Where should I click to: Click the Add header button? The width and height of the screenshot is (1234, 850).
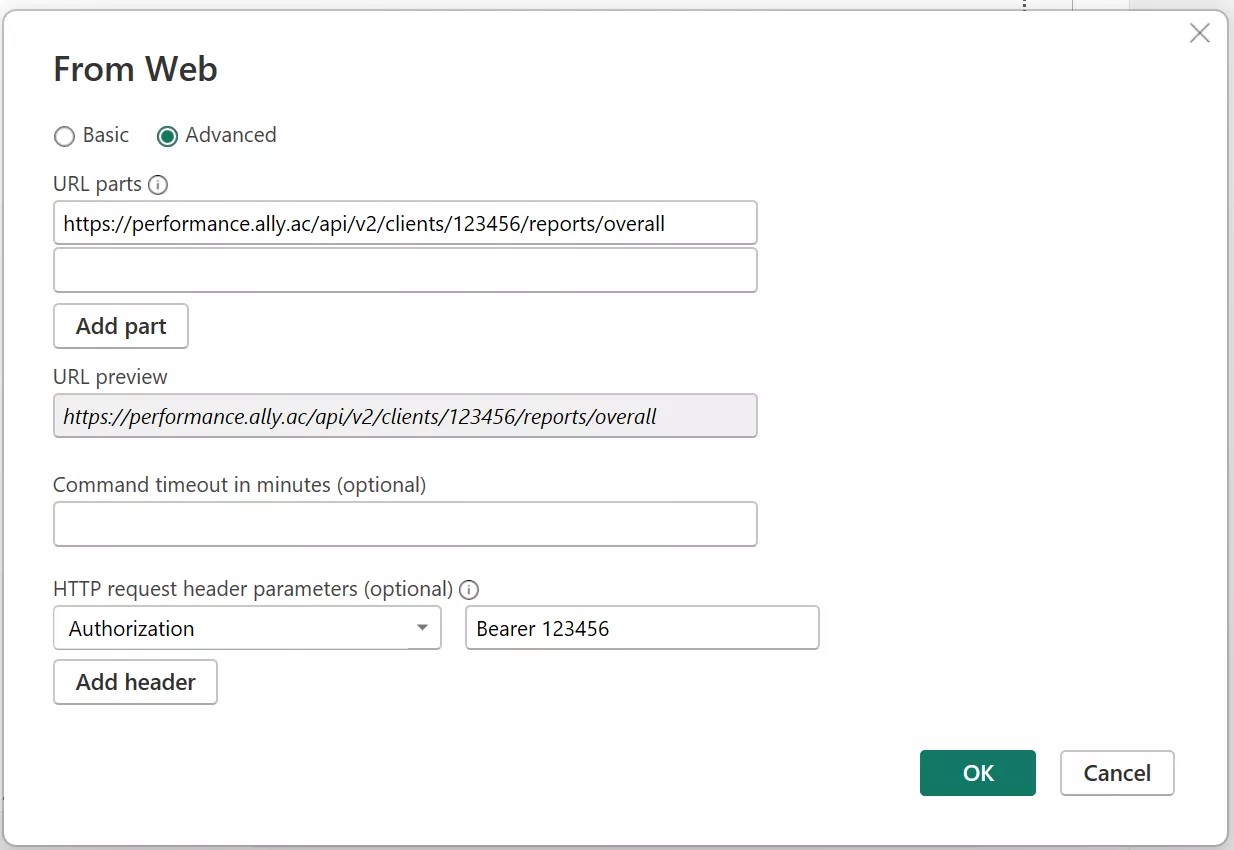point(135,682)
